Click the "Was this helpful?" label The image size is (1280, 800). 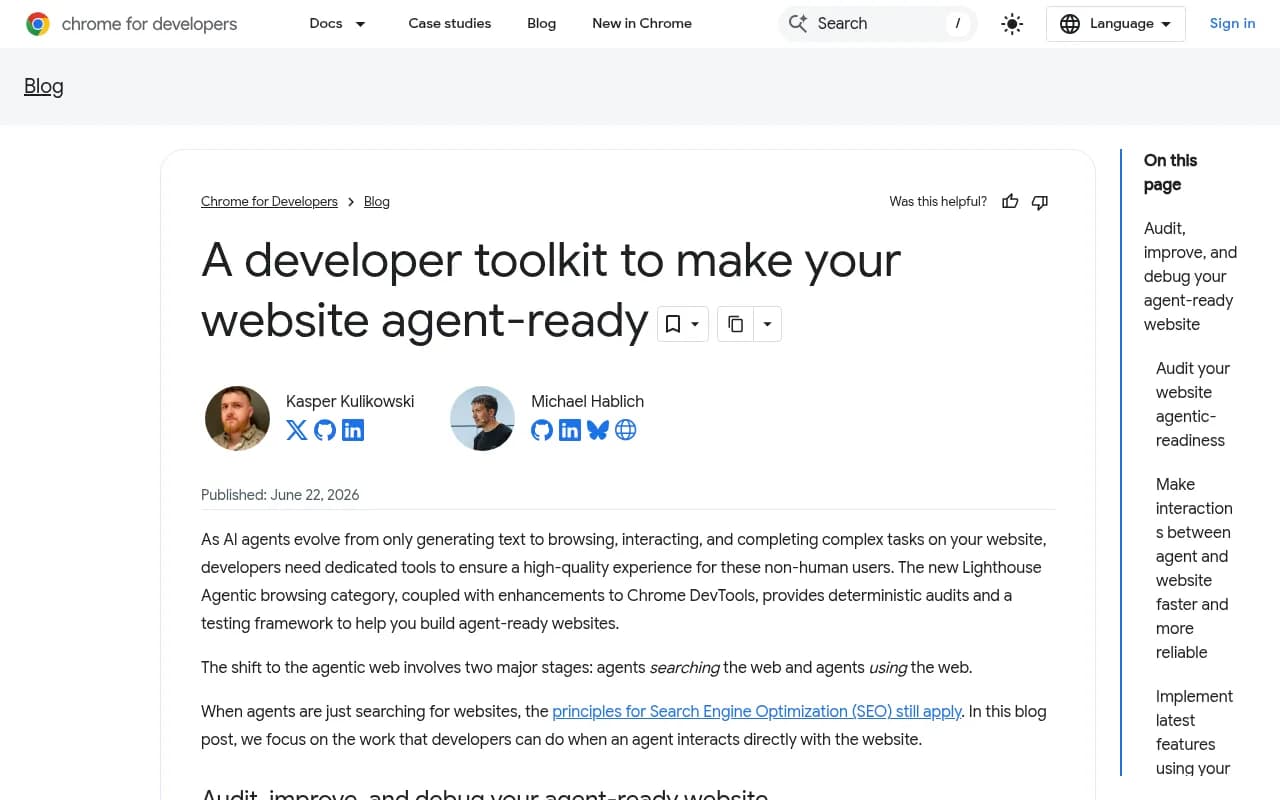pos(938,202)
